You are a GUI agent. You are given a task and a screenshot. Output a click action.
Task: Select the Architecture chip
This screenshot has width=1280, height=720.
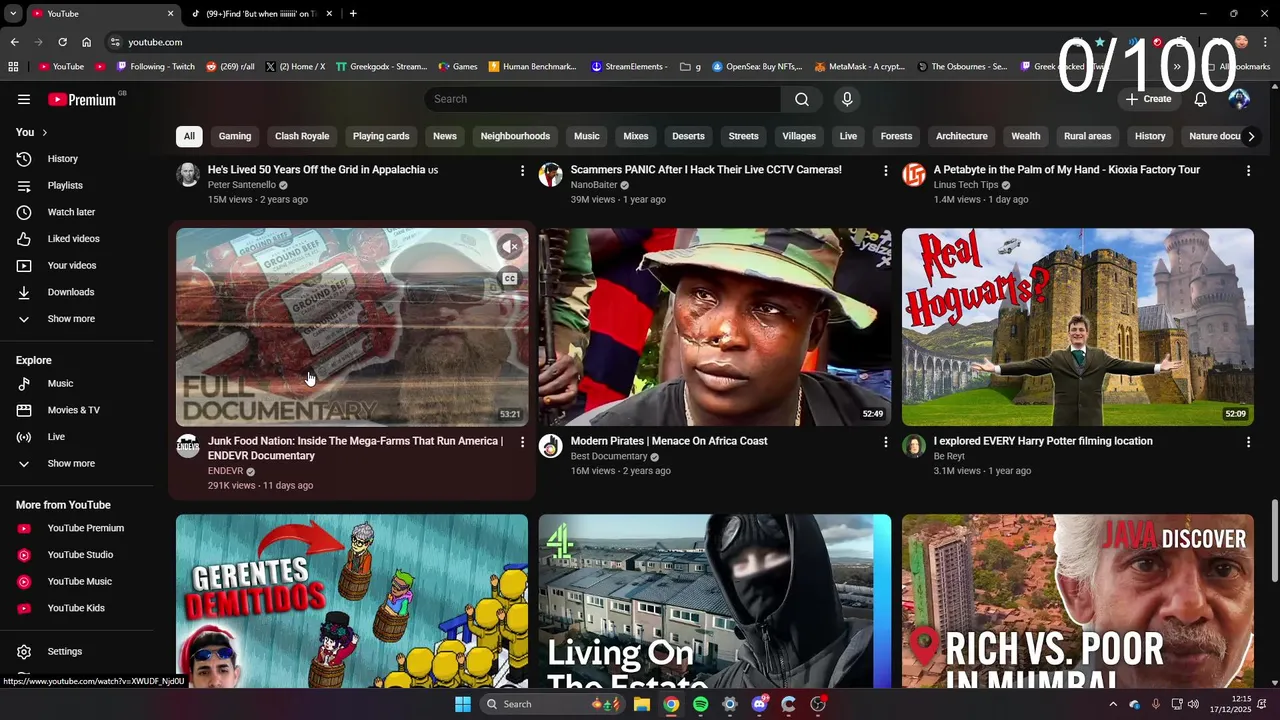click(962, 136)
